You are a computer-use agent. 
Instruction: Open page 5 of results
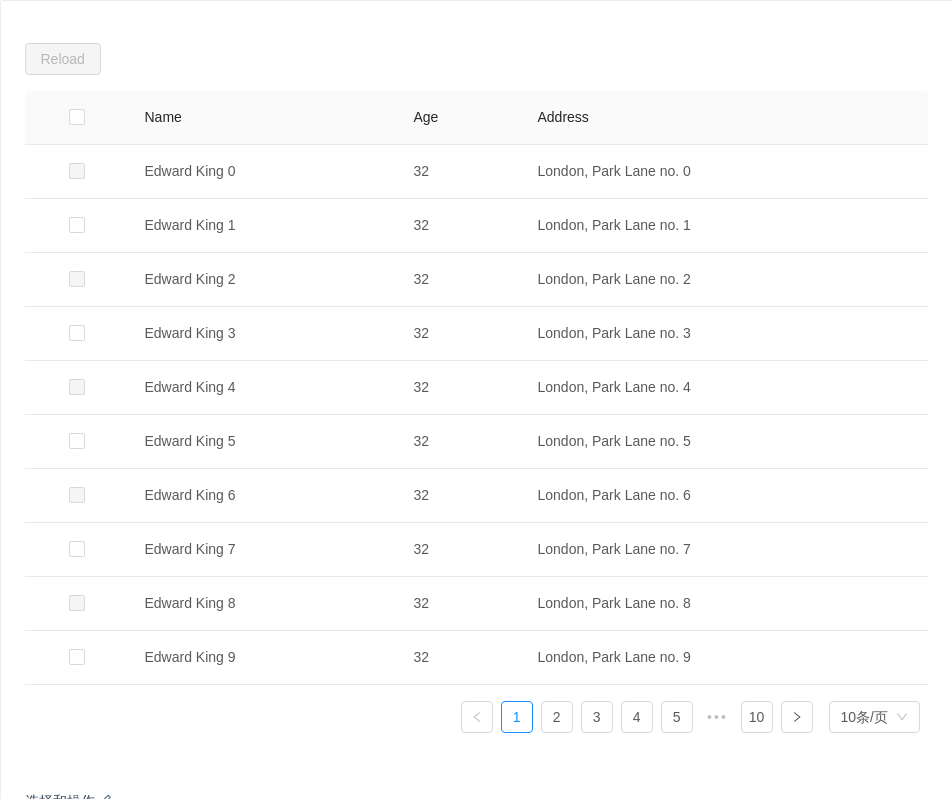(677, 717)
